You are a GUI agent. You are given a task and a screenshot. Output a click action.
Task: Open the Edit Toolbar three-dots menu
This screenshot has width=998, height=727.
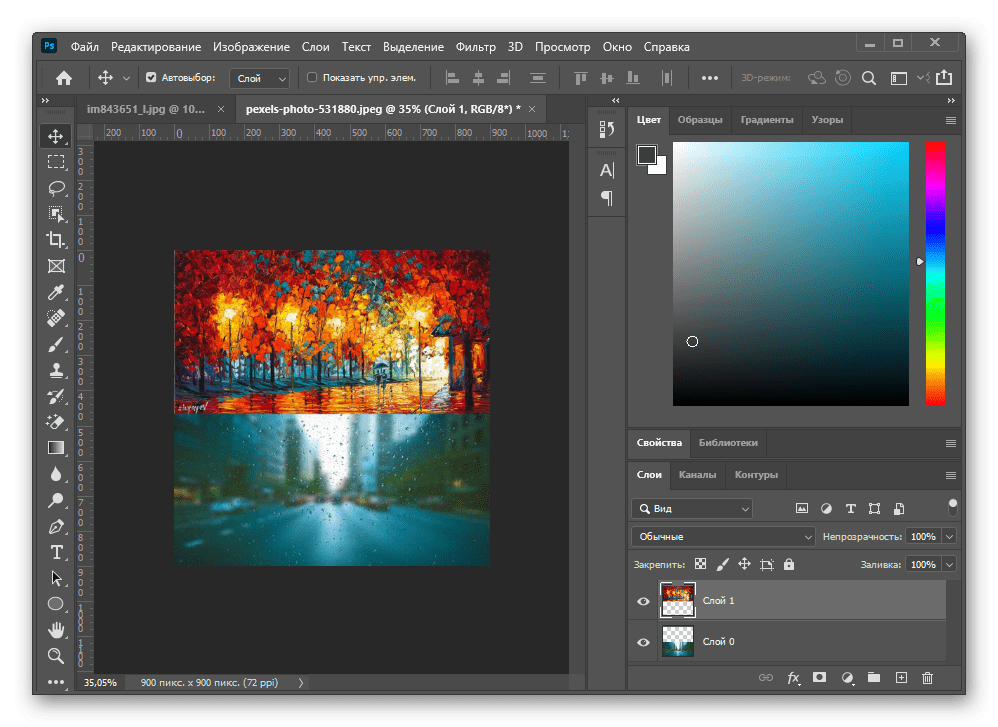pos(56,682)
